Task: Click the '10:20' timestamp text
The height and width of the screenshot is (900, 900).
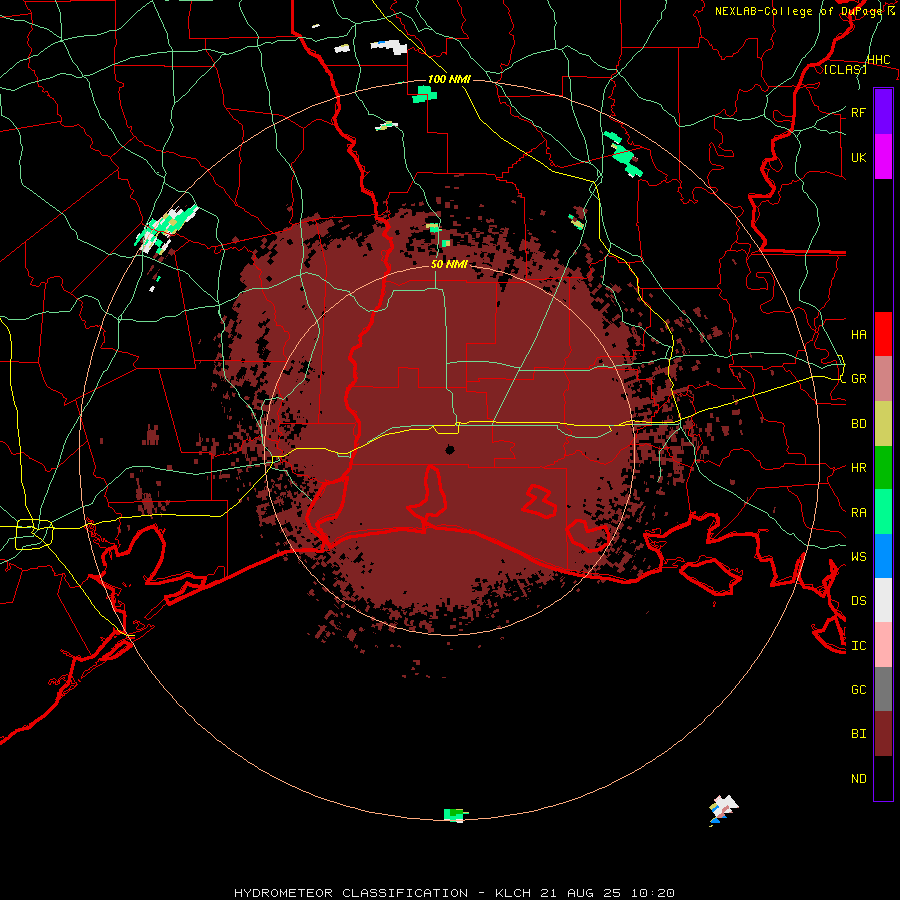Action: (x=652, y=893)
